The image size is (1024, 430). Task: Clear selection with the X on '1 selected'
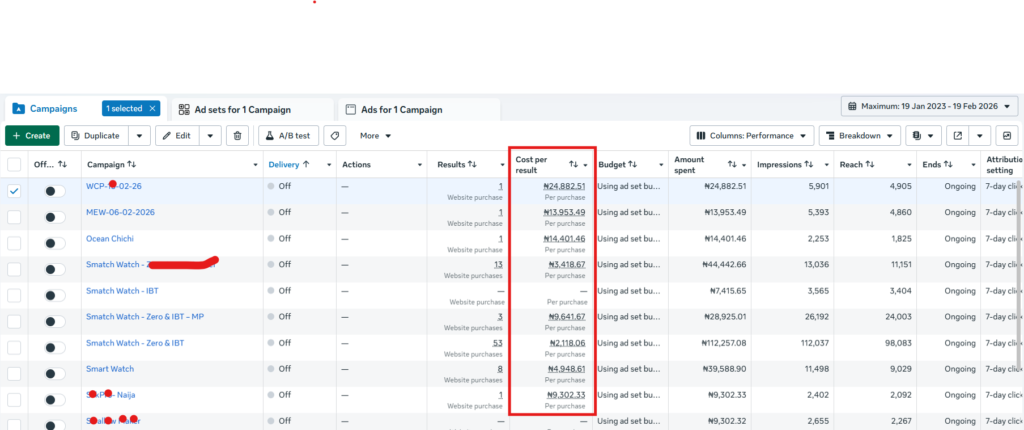click(x=153, y=109)
